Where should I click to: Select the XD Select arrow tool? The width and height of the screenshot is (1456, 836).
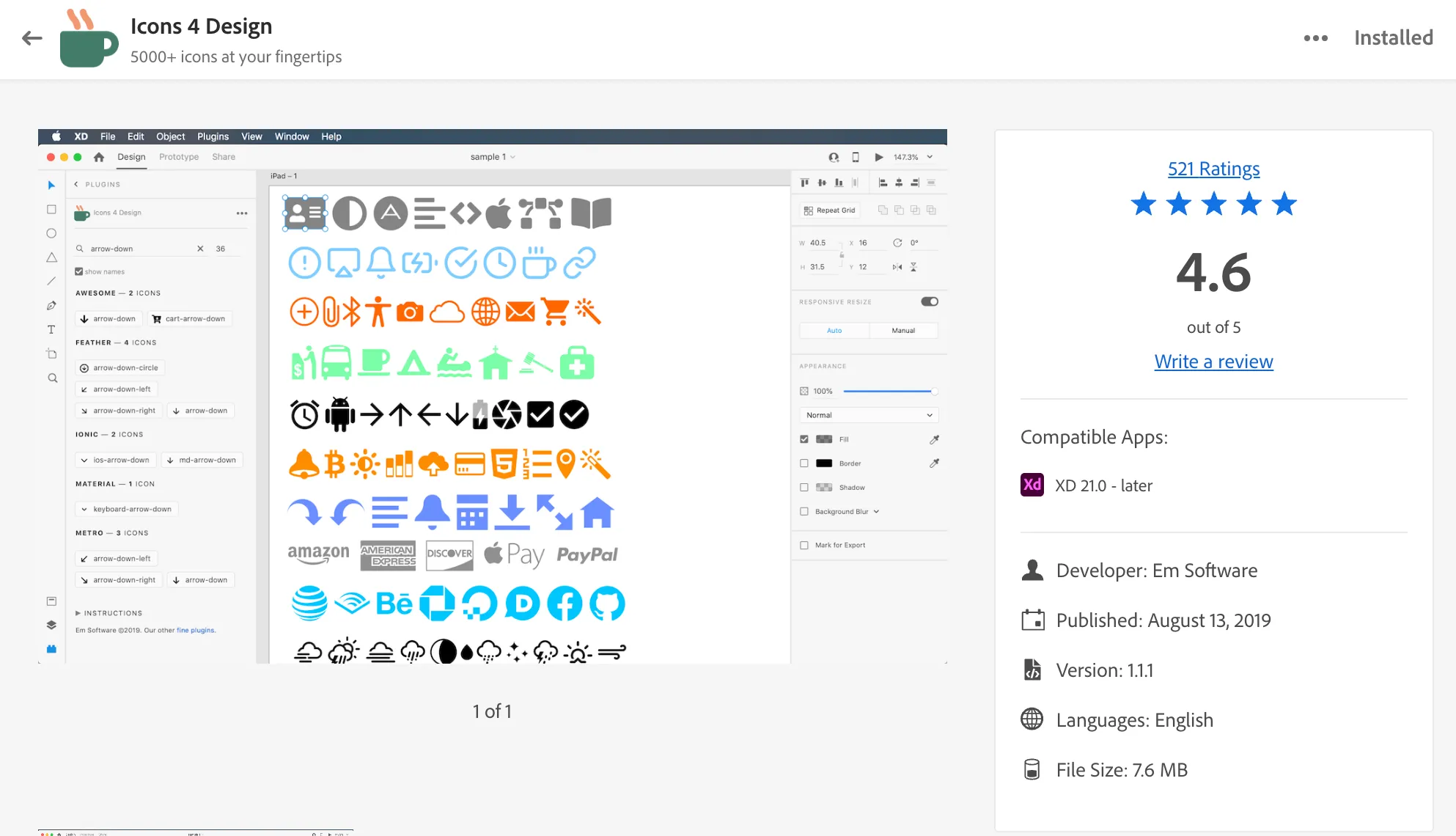point(51,185)
